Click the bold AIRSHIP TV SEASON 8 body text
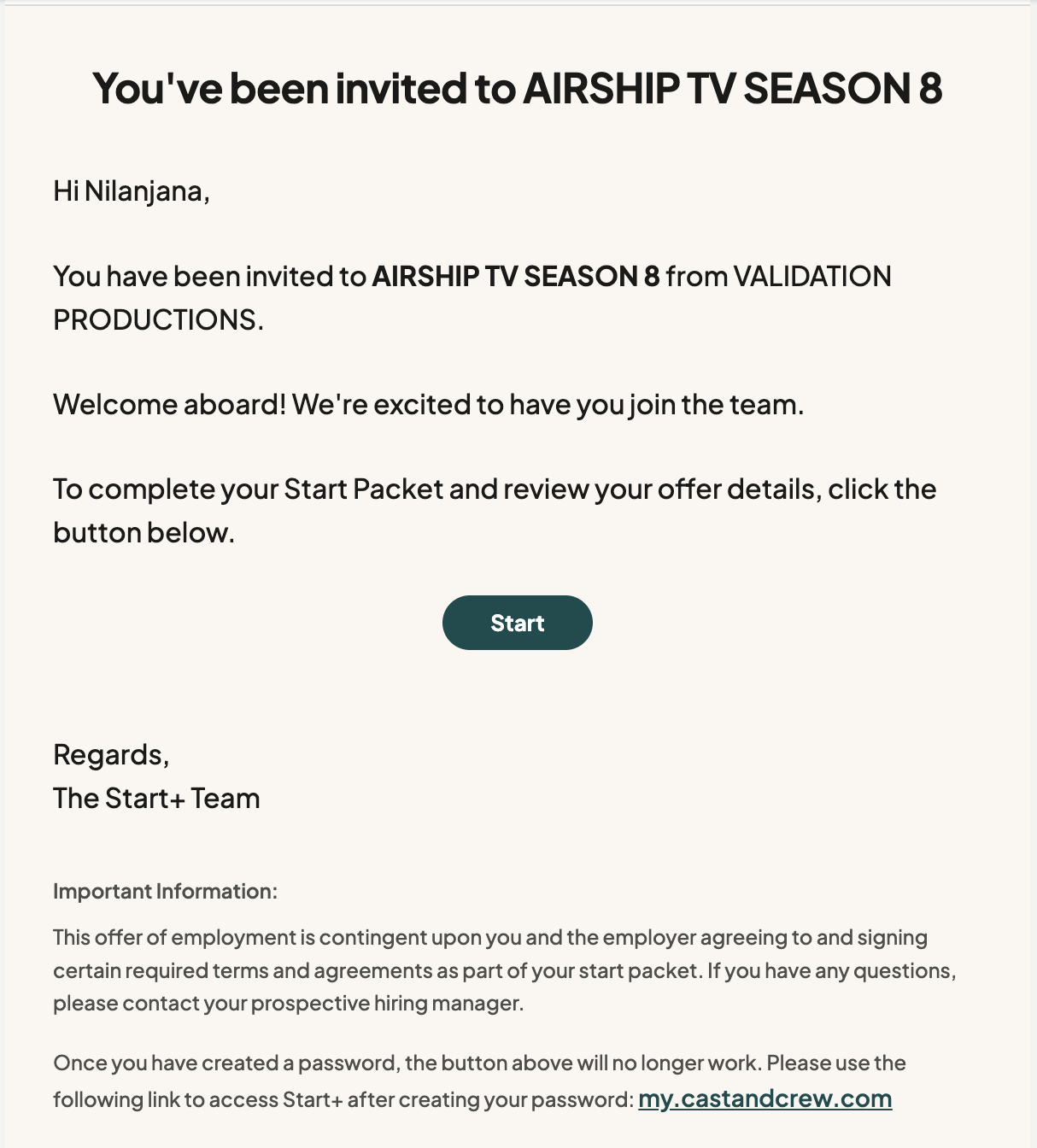The image size is (1037, 1148). (516, 277)
